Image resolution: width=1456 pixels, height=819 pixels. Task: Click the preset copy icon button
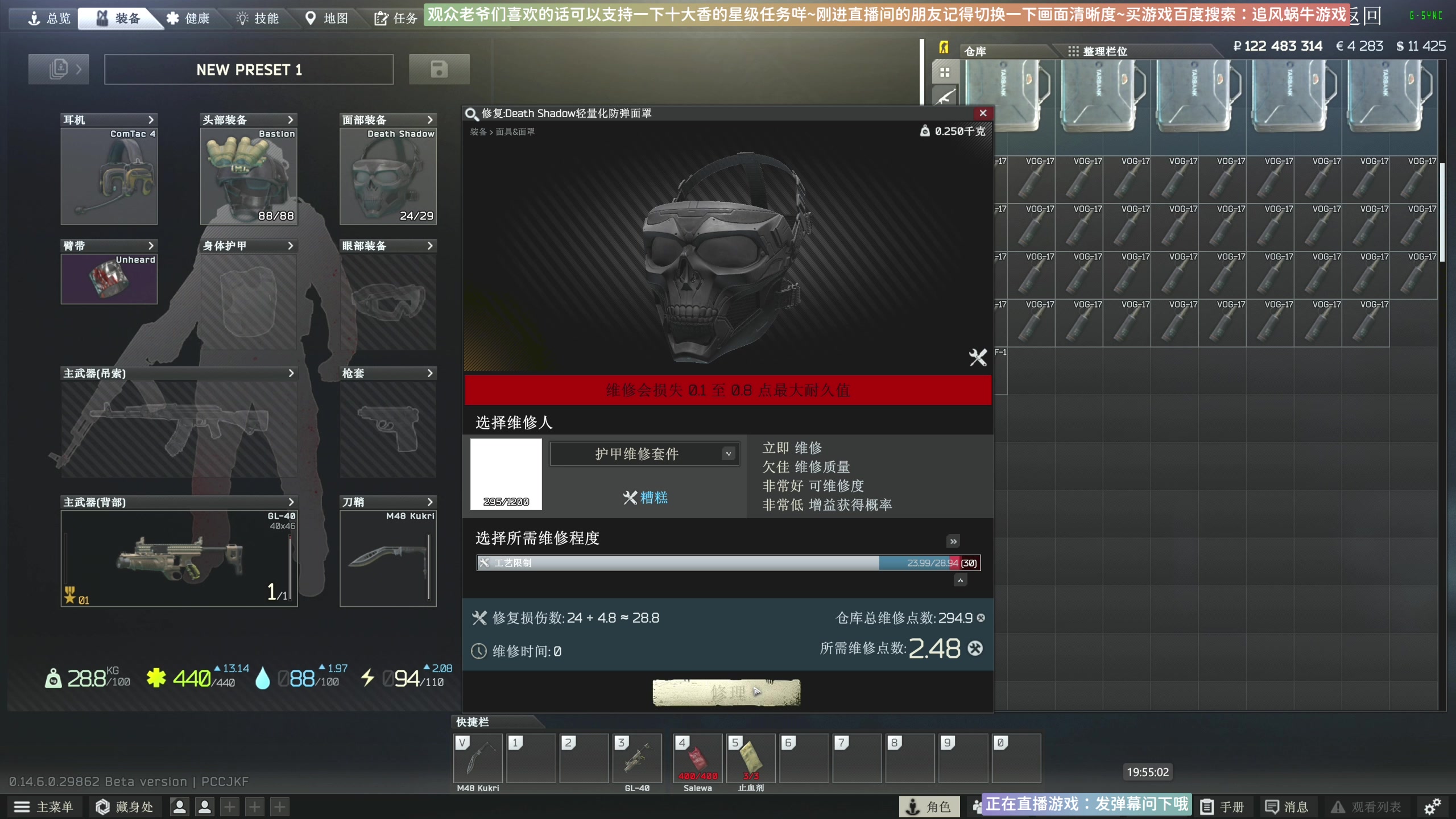point(59,69)
